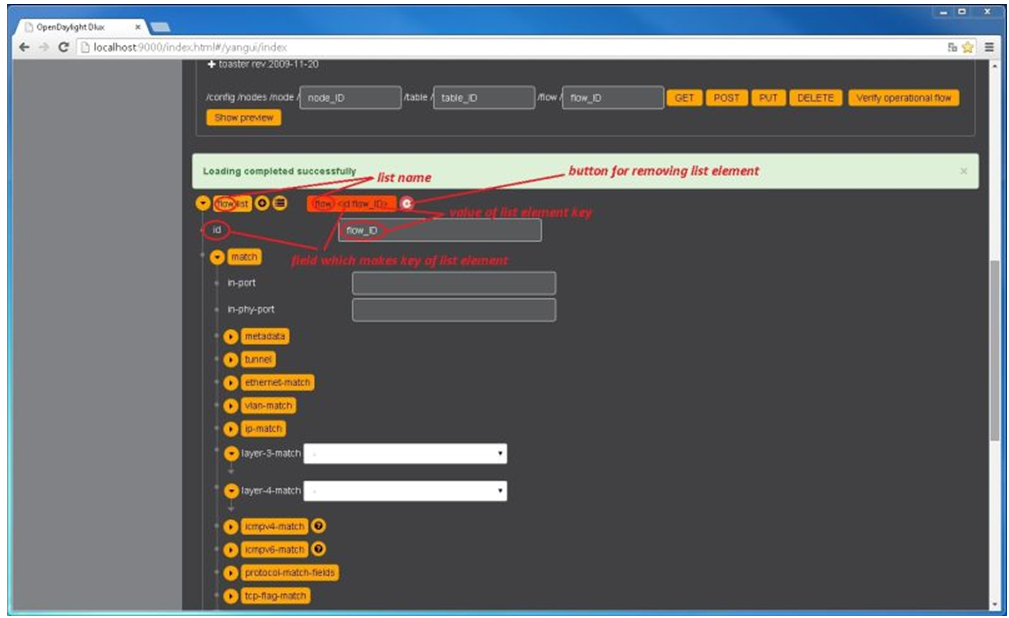The height and width of the screenshot is (618, 1009).
Task: Expand the tunnel node
Action: point(231,360)
